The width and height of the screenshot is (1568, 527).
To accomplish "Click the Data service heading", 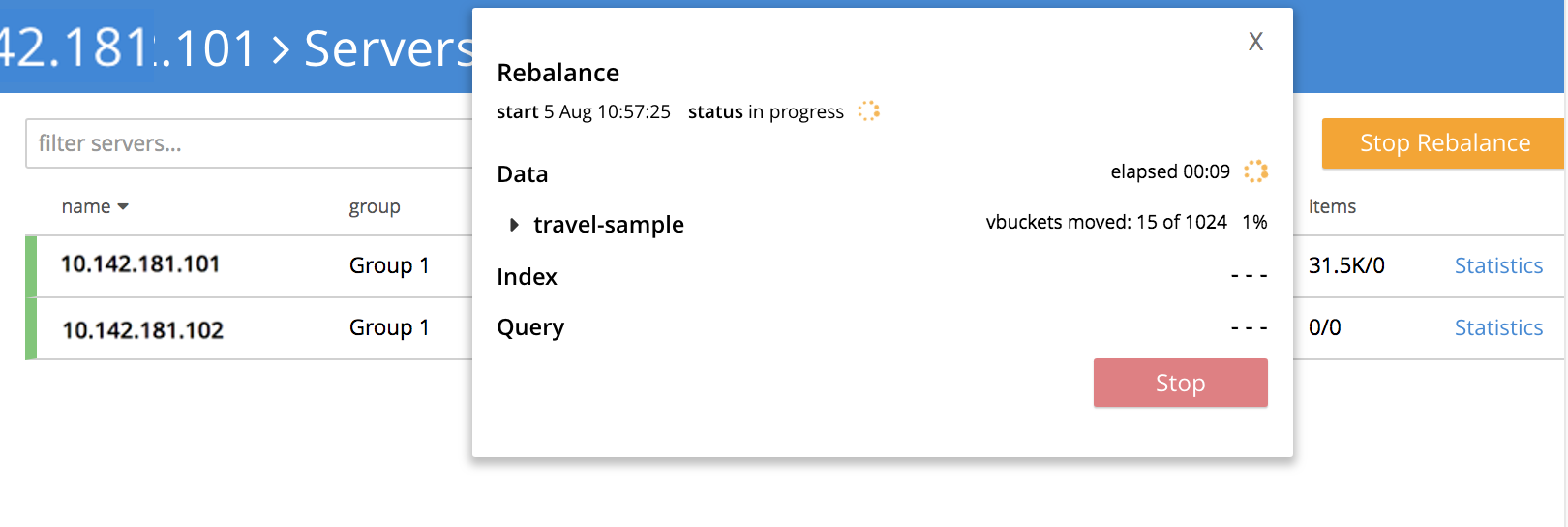I will [522, 174].
